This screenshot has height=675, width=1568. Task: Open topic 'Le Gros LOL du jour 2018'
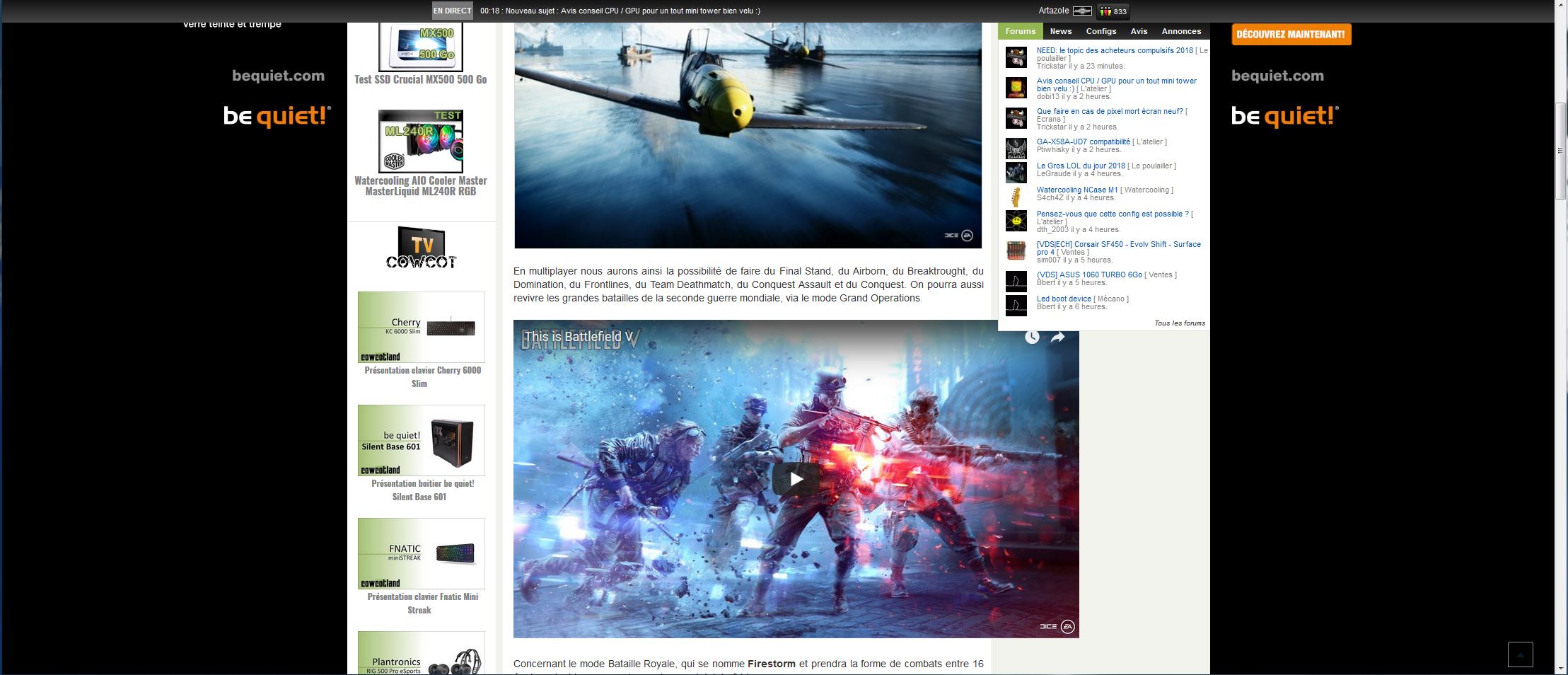1081,166
